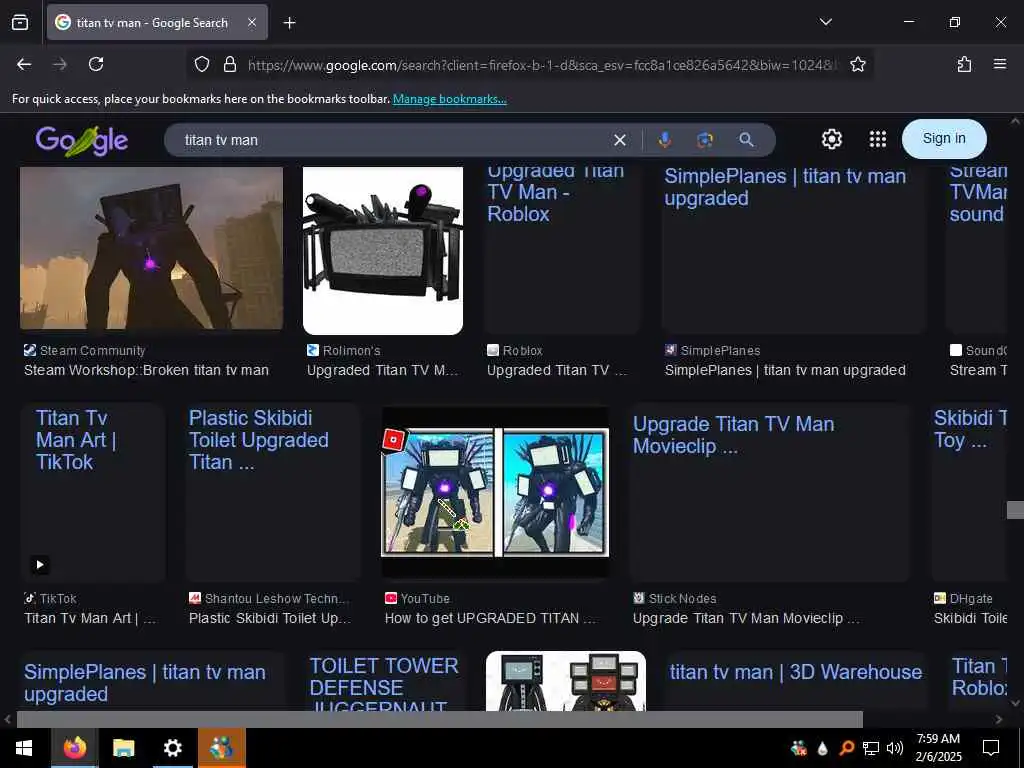
Task: Go back to the previous page
Action: (x=24, y=64)
